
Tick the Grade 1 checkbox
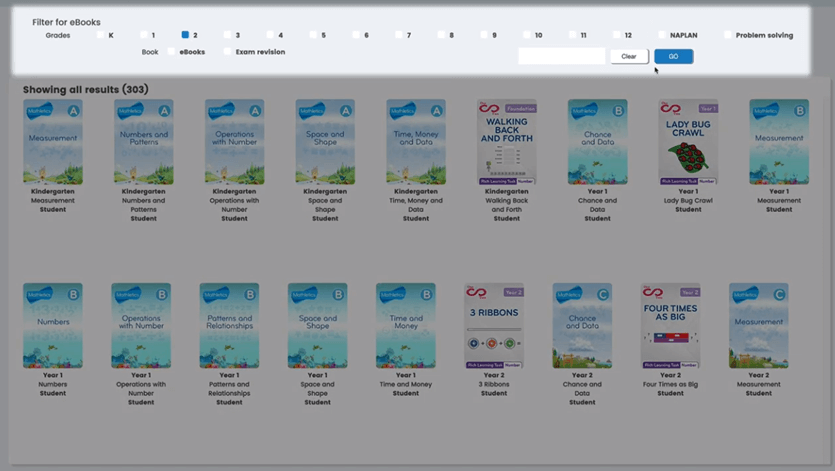tap(143, 35)
